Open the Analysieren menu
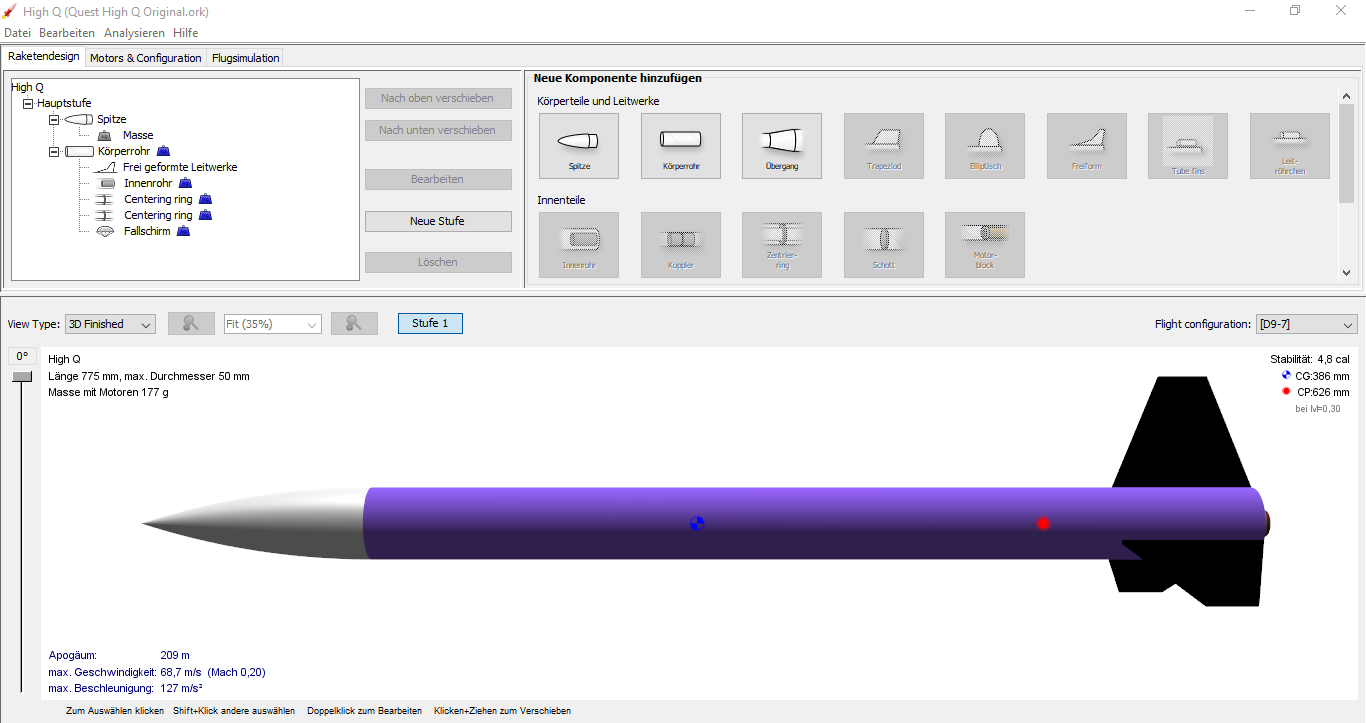1366x723 pixels. click(134, 33)
